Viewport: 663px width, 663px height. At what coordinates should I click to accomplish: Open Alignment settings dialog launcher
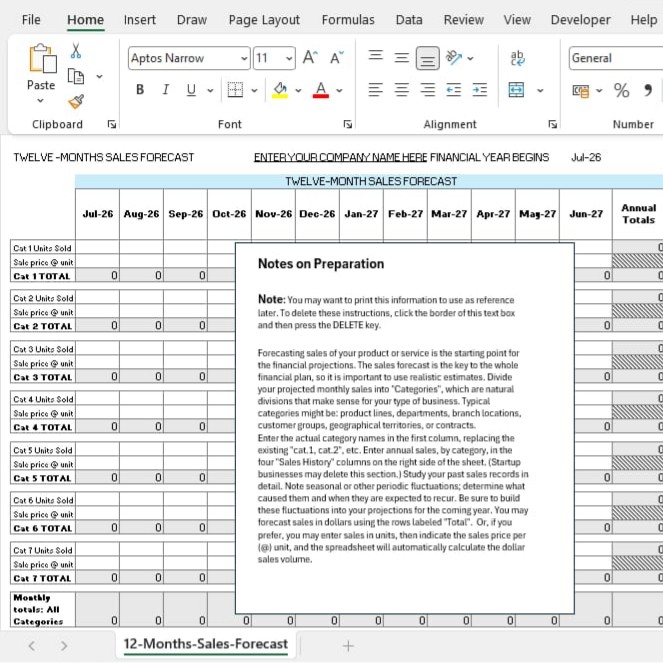coord(552,124)
